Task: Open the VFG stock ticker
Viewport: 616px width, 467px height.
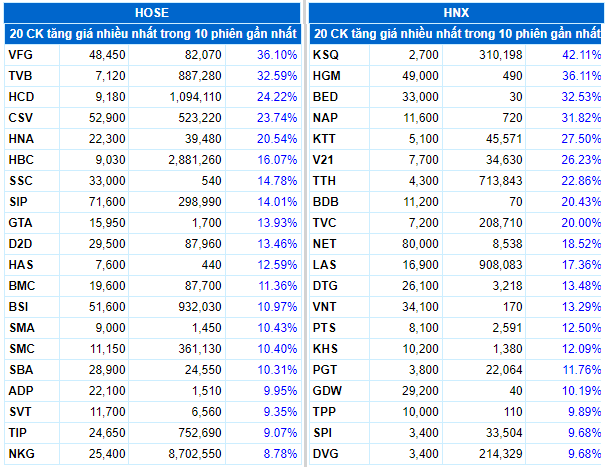Action: tap(20, 55)
